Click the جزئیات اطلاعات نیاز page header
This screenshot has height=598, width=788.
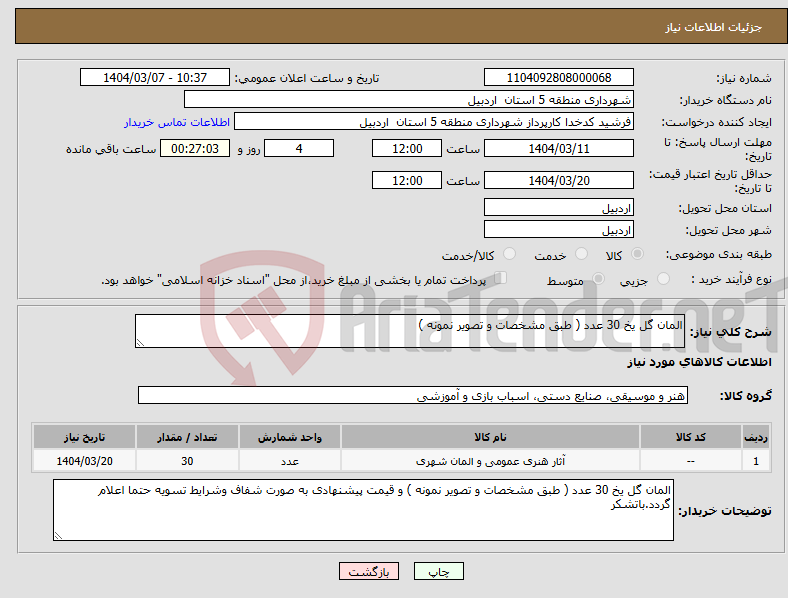[x=714, y=27]
